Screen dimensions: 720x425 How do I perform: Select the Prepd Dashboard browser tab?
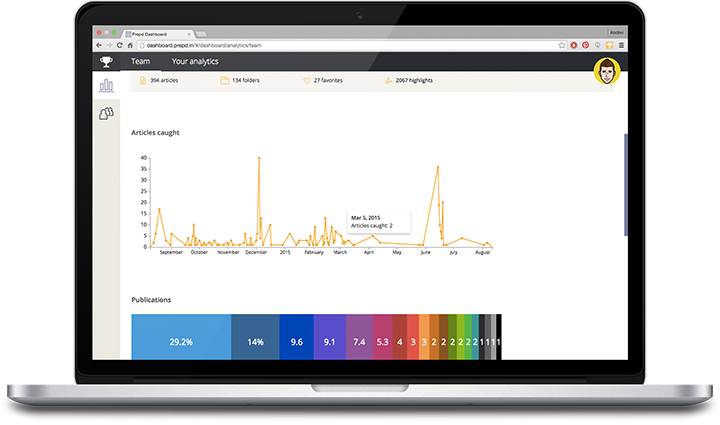pyautogui.click(x=156, y=34)
